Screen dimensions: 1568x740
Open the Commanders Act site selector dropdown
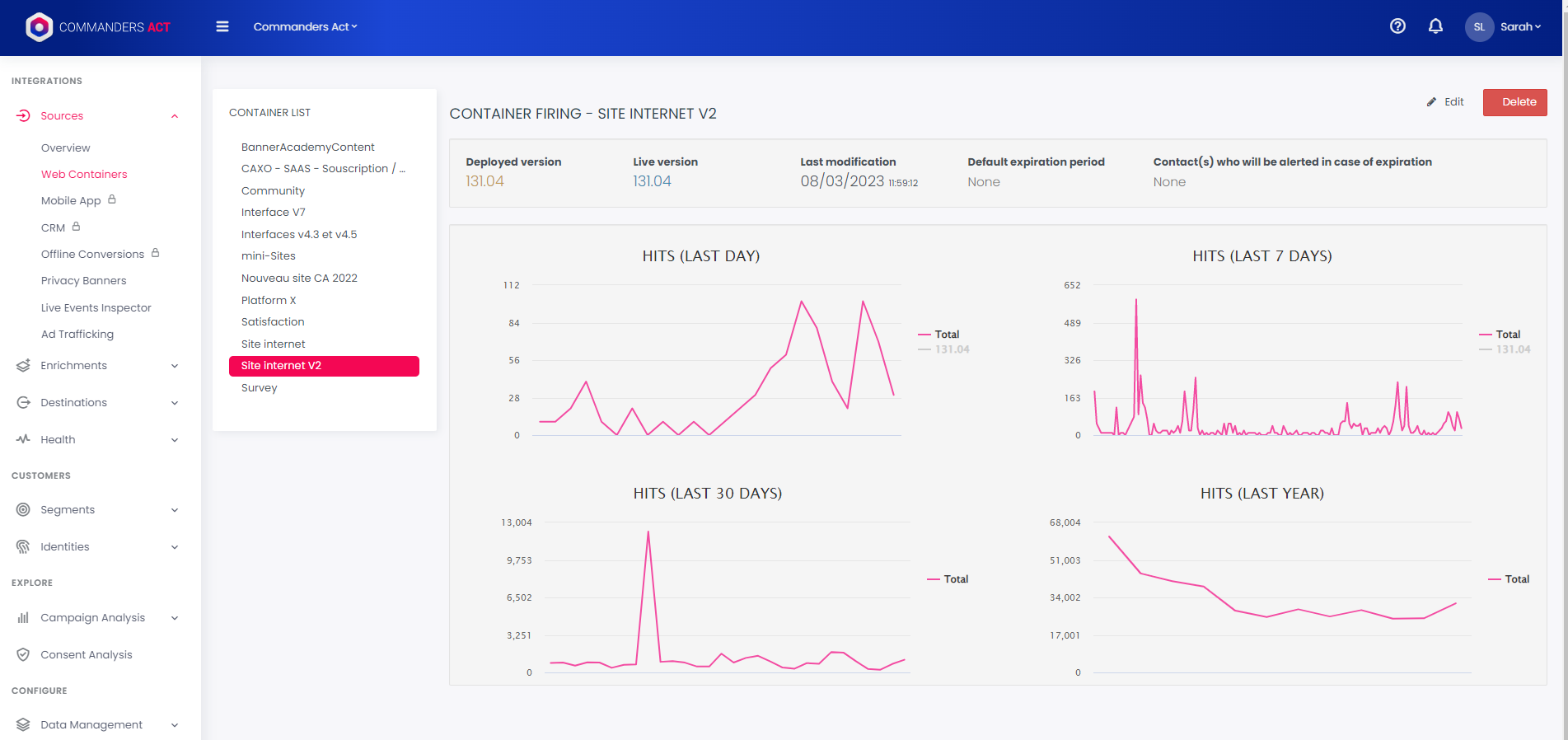pyautogui.click(x=305, y=26)
